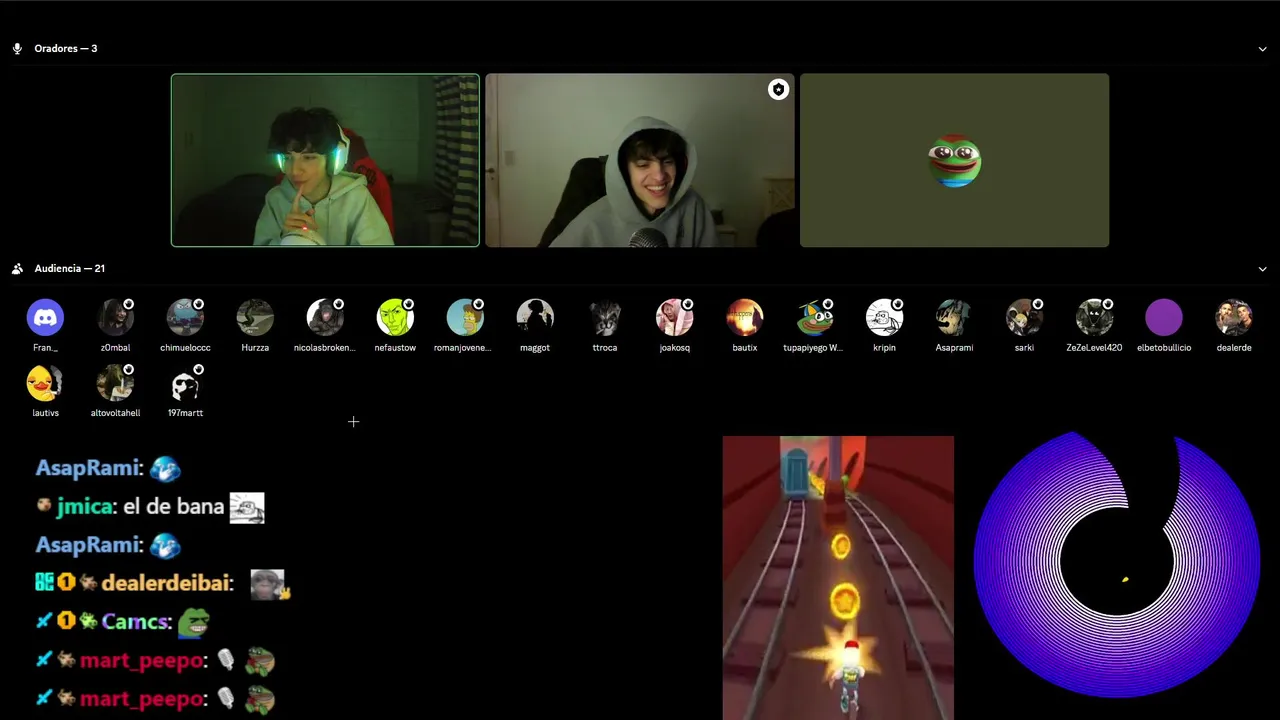Viewport: 1280px width, 720px height.
Task: Open tupapiyego's Pepe avatar
Action: (814, 317)
